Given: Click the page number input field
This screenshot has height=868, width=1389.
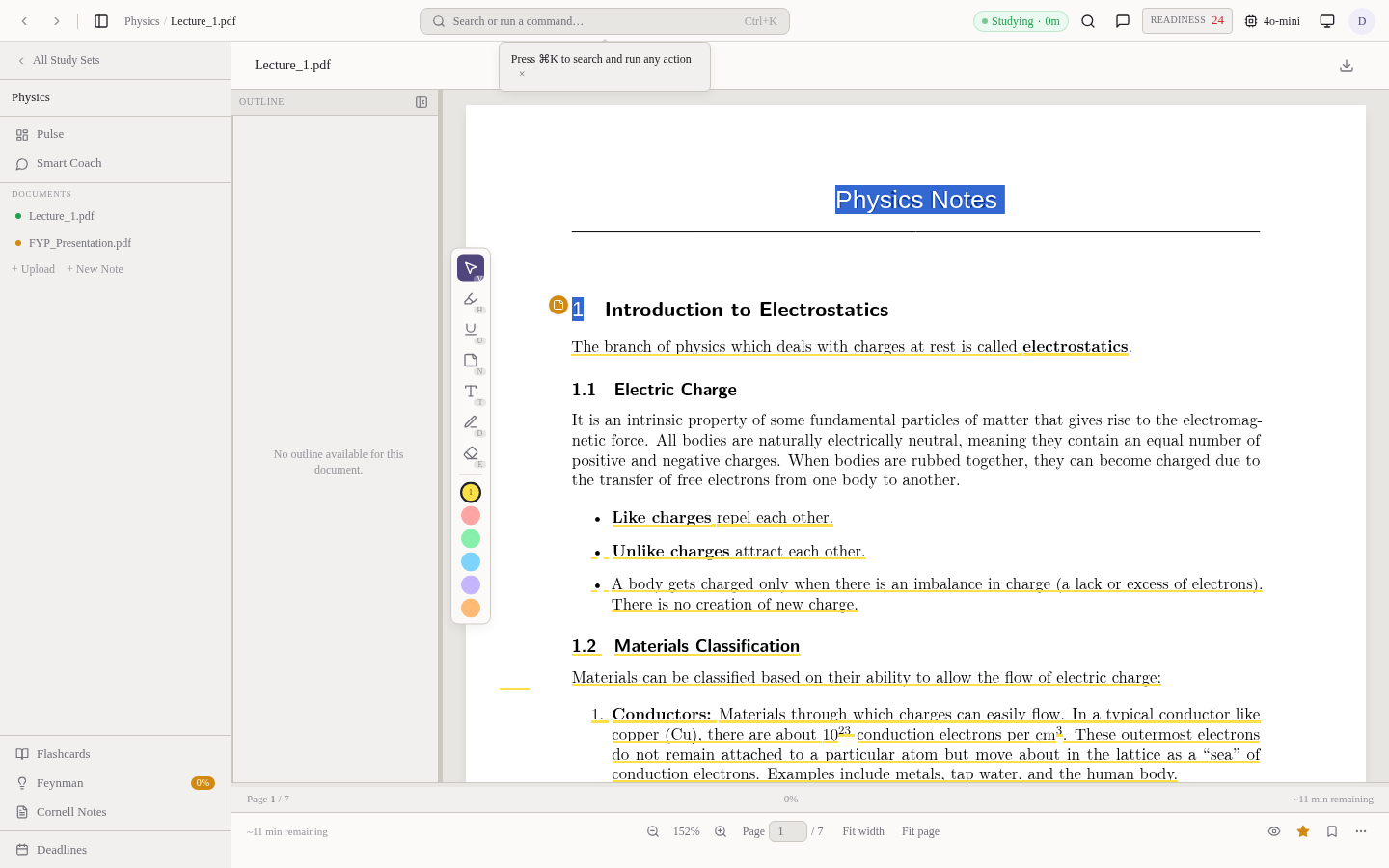Looking at the screenshot, I should pos(788,831).
